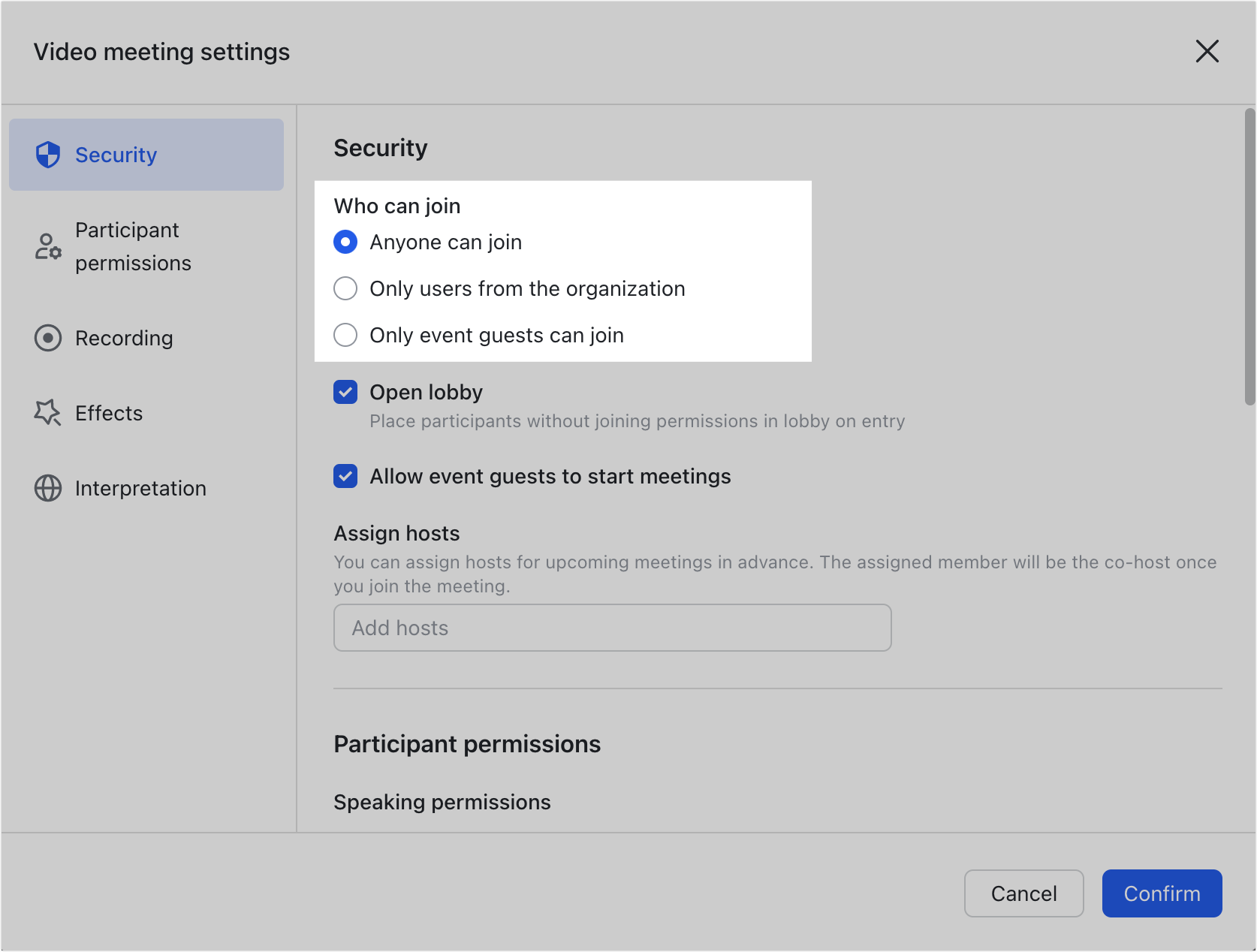Click the Participant permissions person icon
This screenshot has height=952, width=1257.
[48, 246]
